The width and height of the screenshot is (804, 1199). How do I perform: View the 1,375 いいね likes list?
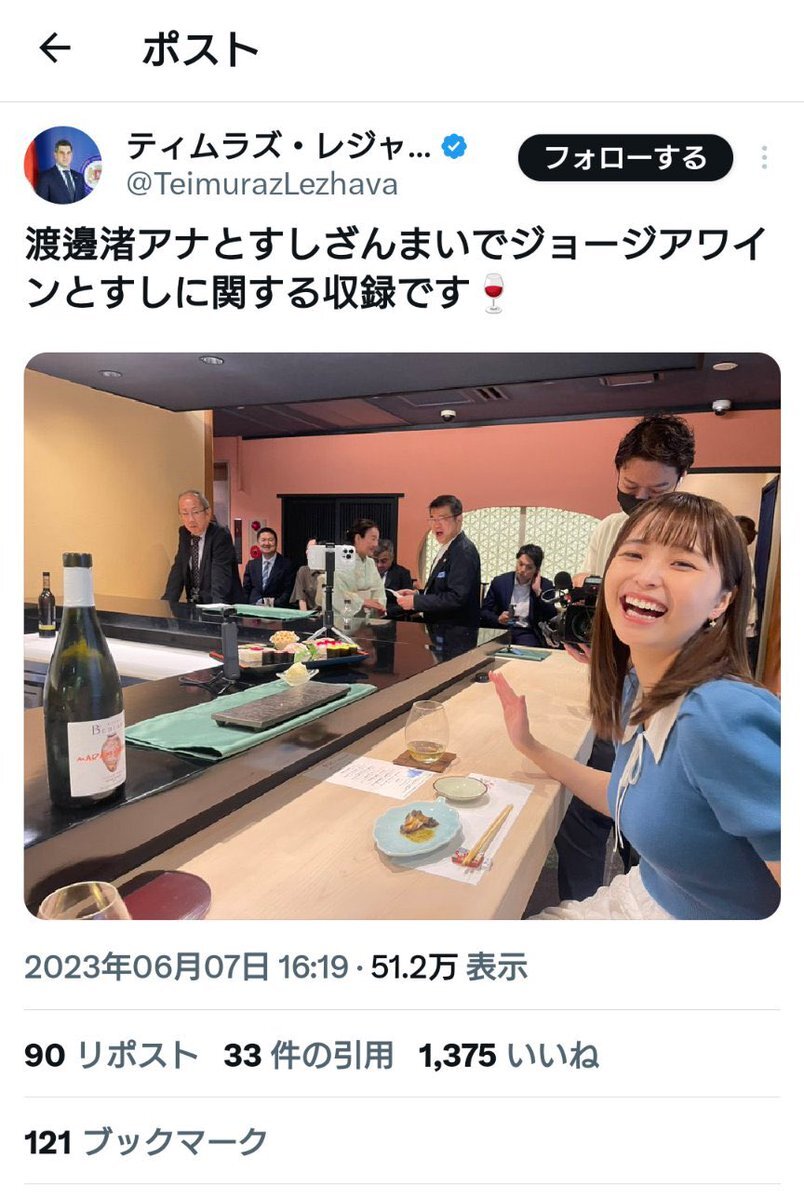click(x=509, y=1055)
